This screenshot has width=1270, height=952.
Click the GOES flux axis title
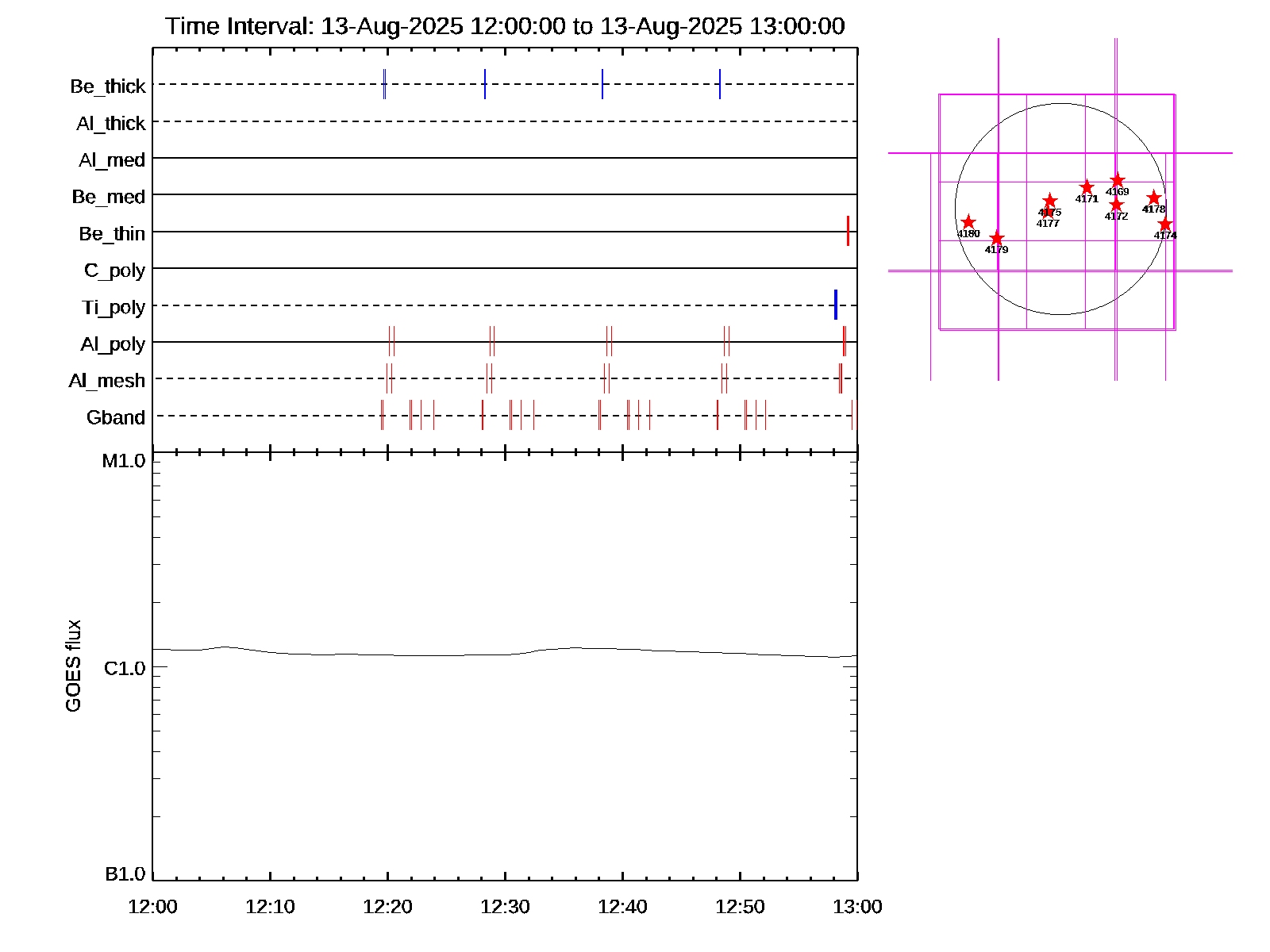[73, 666]
